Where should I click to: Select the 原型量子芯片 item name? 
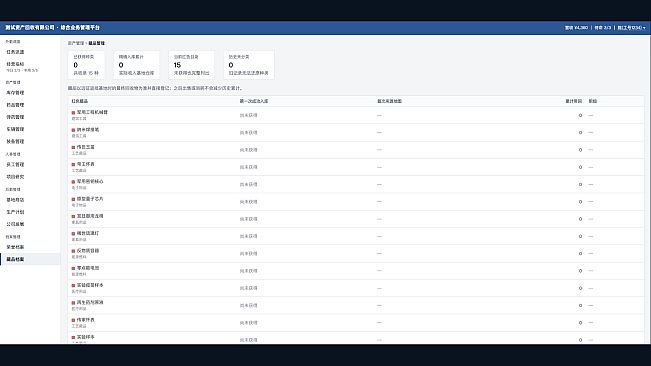tap(90, 199)
